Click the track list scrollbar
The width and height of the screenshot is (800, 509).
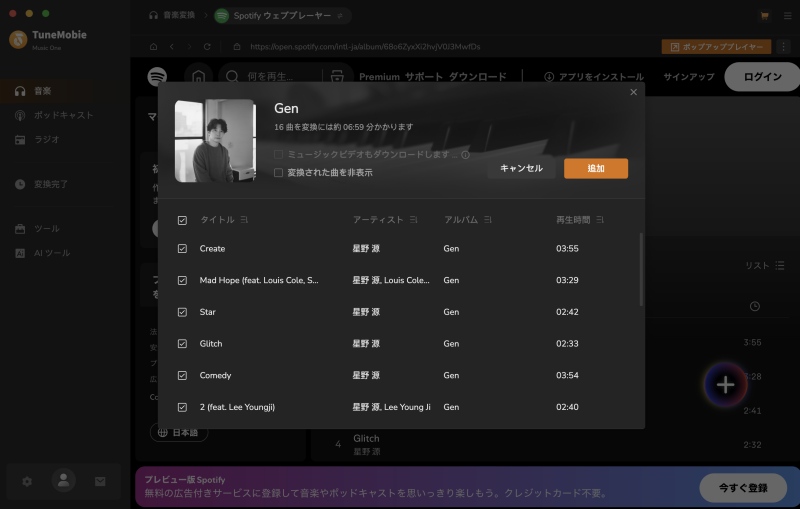pos(641,269)
